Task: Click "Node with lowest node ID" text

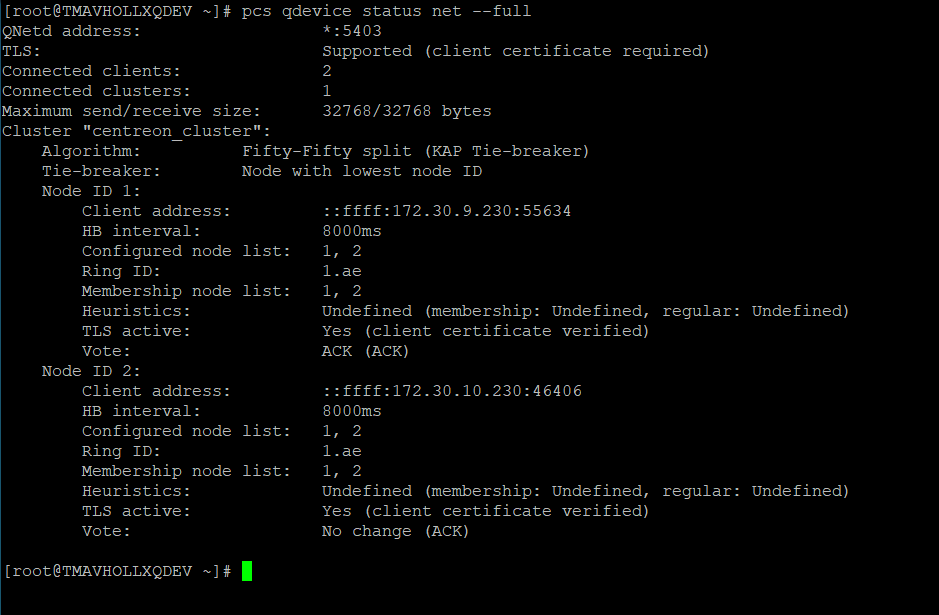Action: (x=361, y=171)
